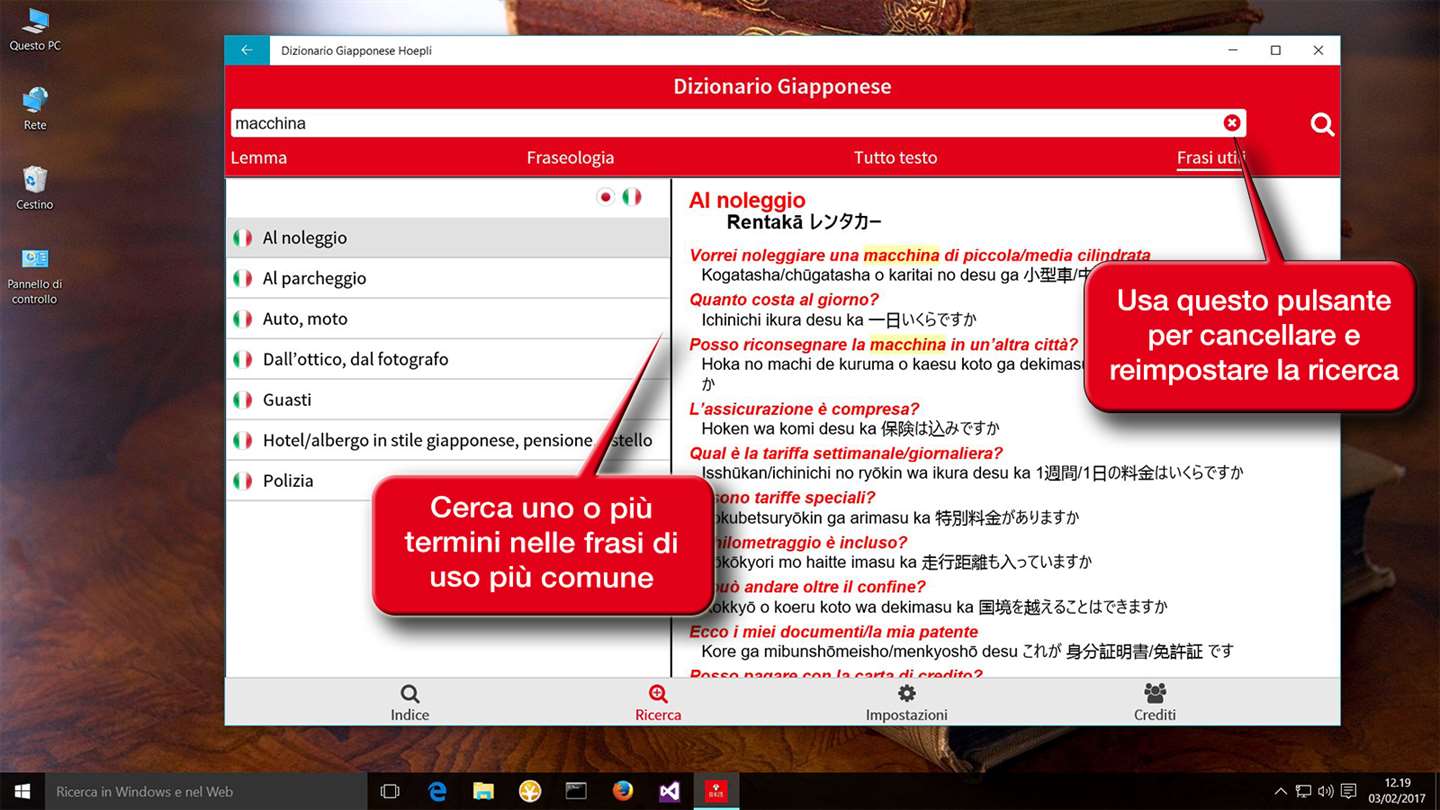
Task: Go back with the arrow button
Action: 247,50
